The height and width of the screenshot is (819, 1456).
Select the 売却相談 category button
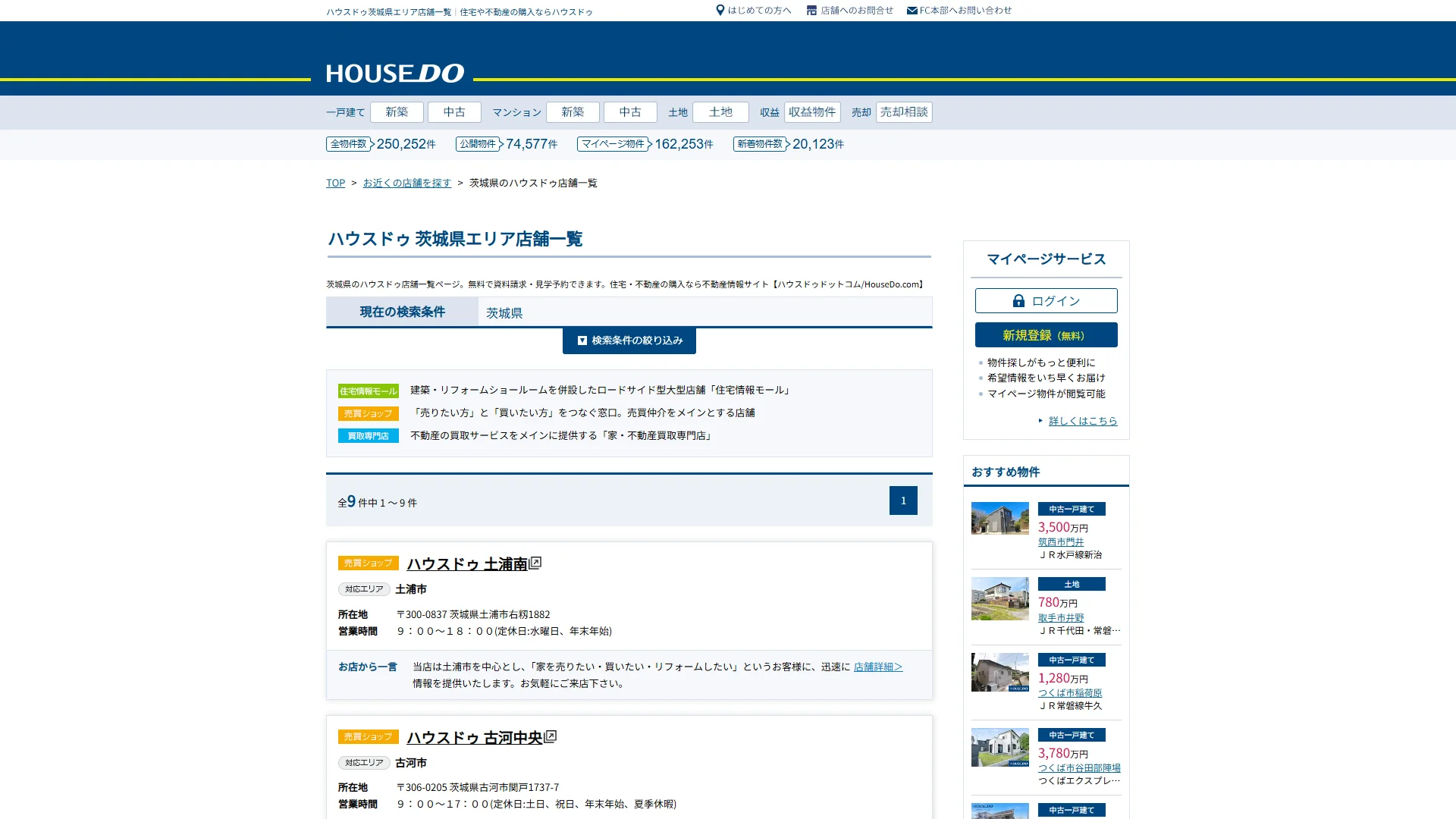point(904,112)
